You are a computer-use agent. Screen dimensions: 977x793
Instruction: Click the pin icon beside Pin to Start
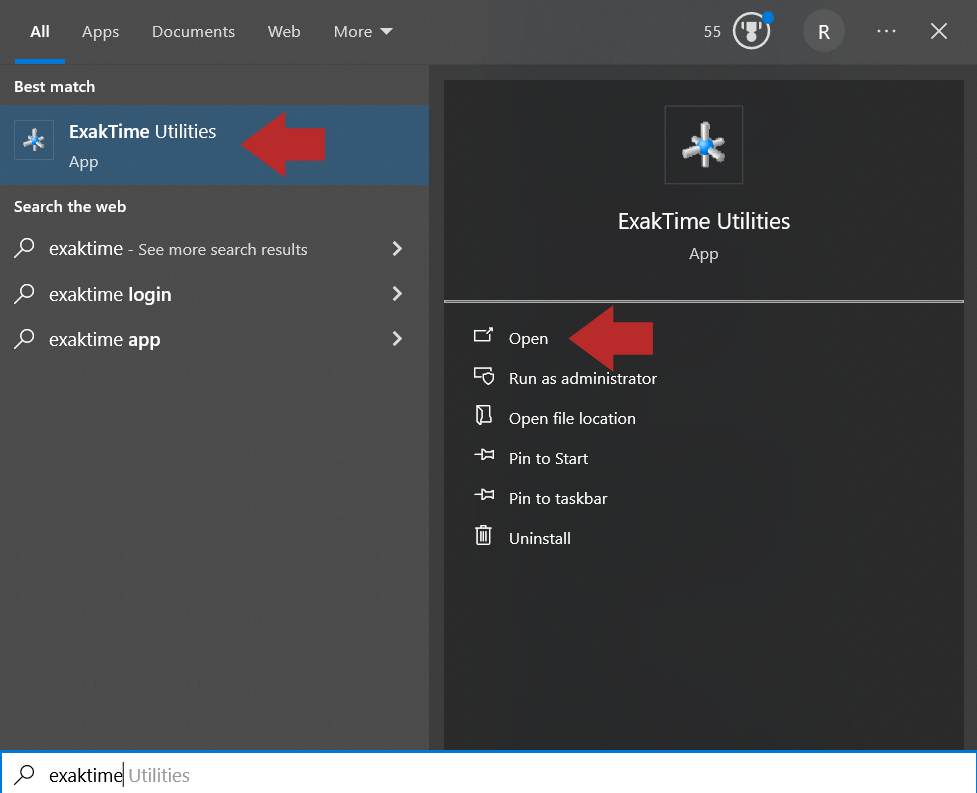pyautogui.click(x=484, y=455)
